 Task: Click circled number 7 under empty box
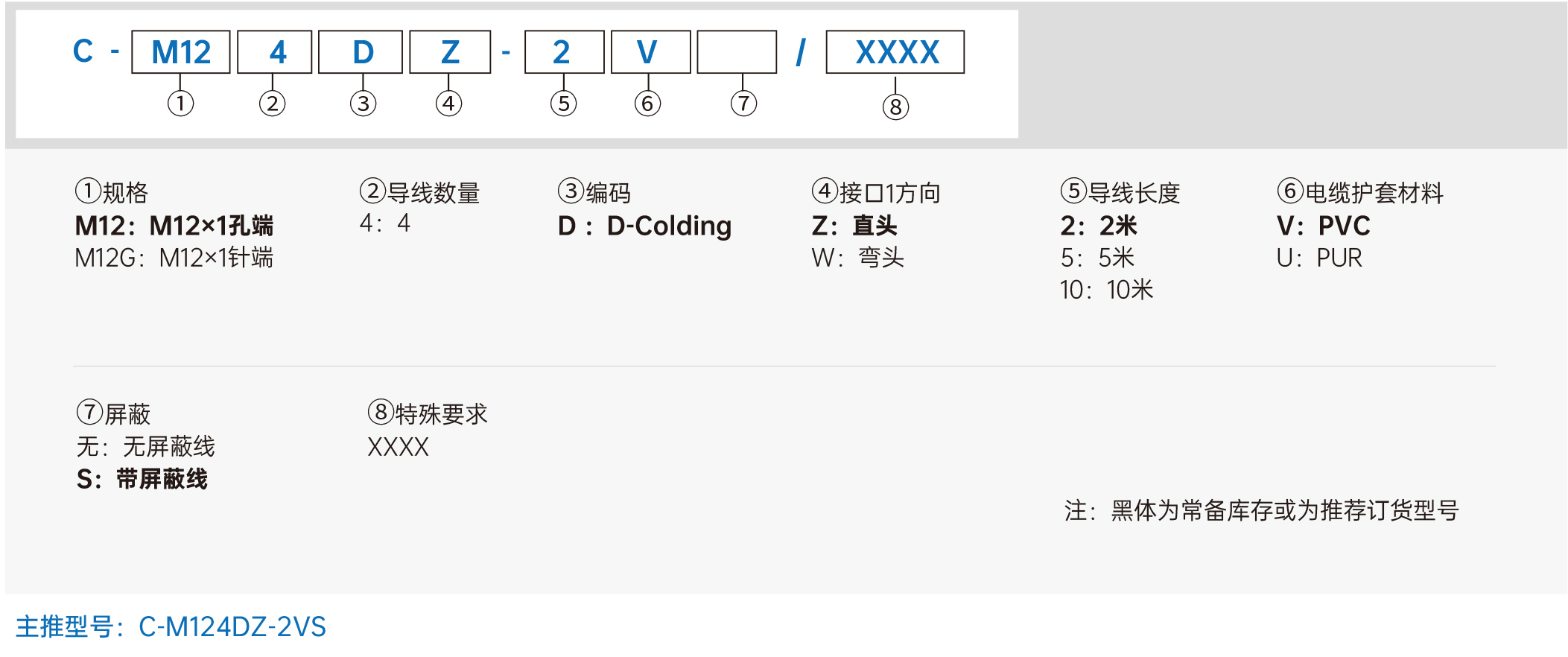click(743, 103)
